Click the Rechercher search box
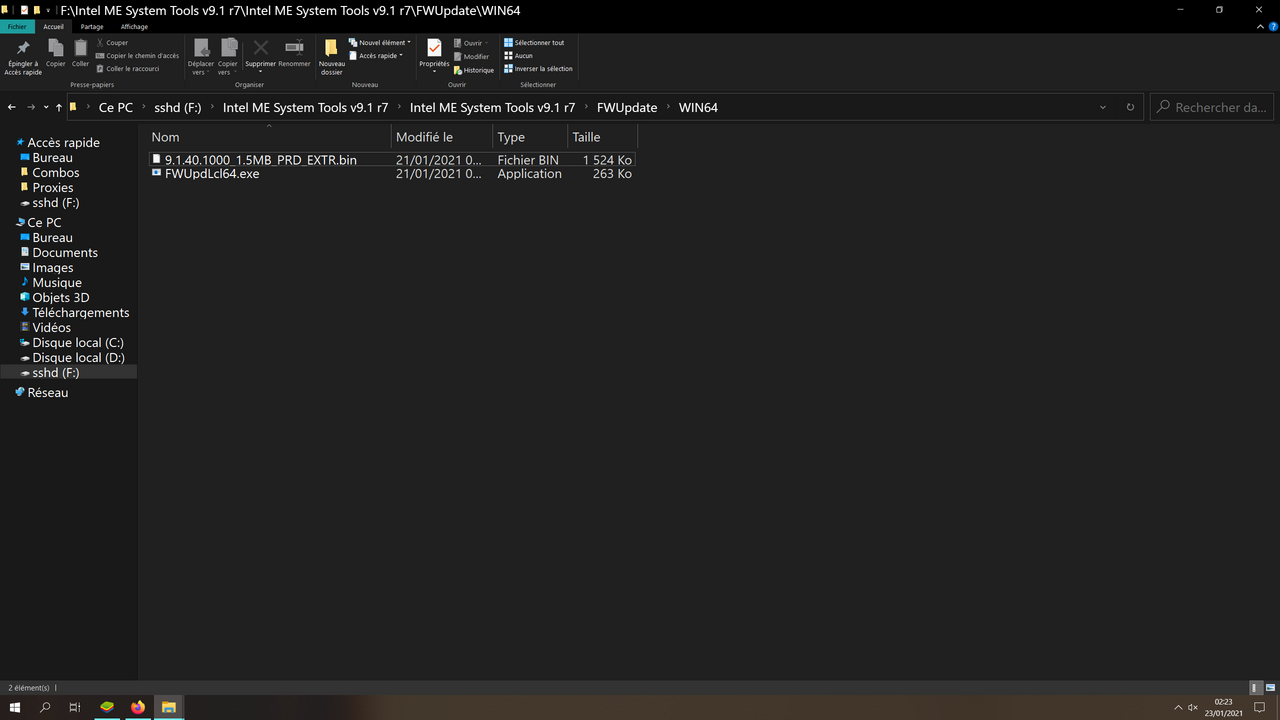1280x720 pixels. click(1211, 107)
